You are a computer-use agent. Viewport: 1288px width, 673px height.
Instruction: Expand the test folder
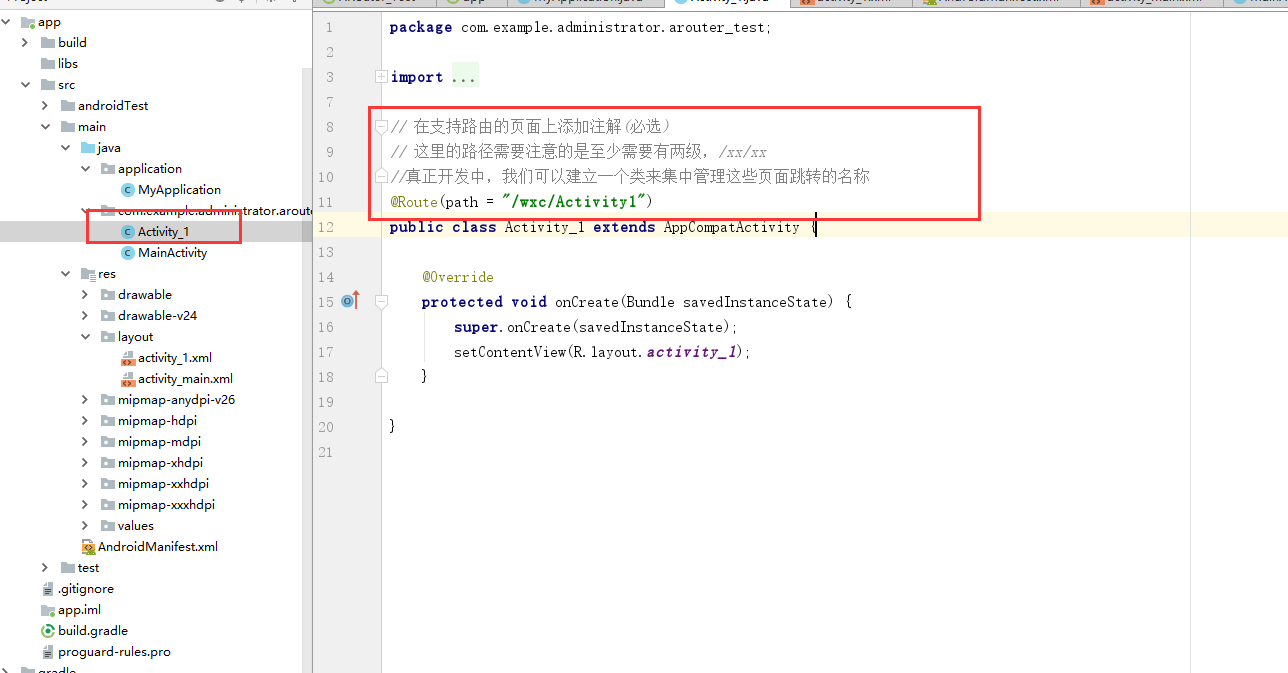45,568
